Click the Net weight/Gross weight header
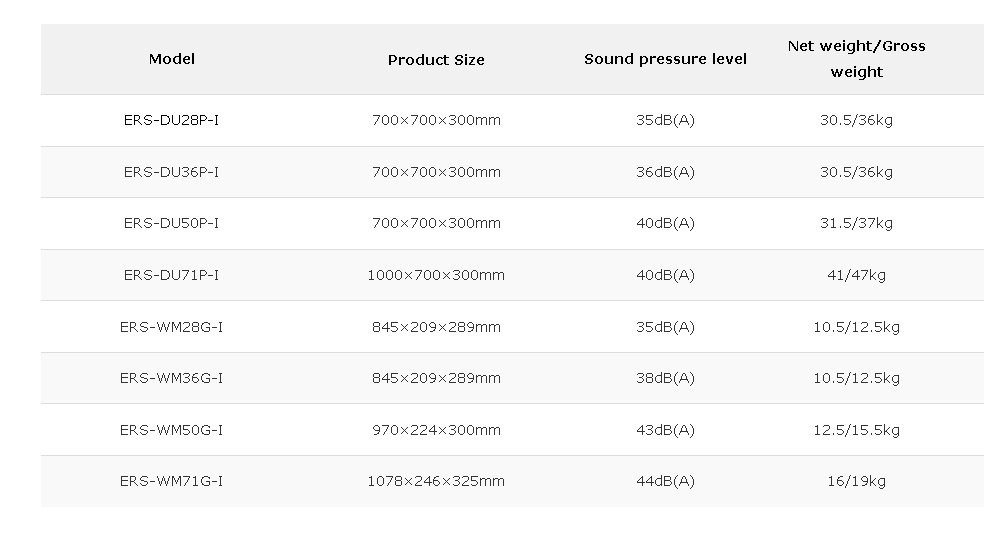This screenshot has width=984, height=538. pos(857,59)
